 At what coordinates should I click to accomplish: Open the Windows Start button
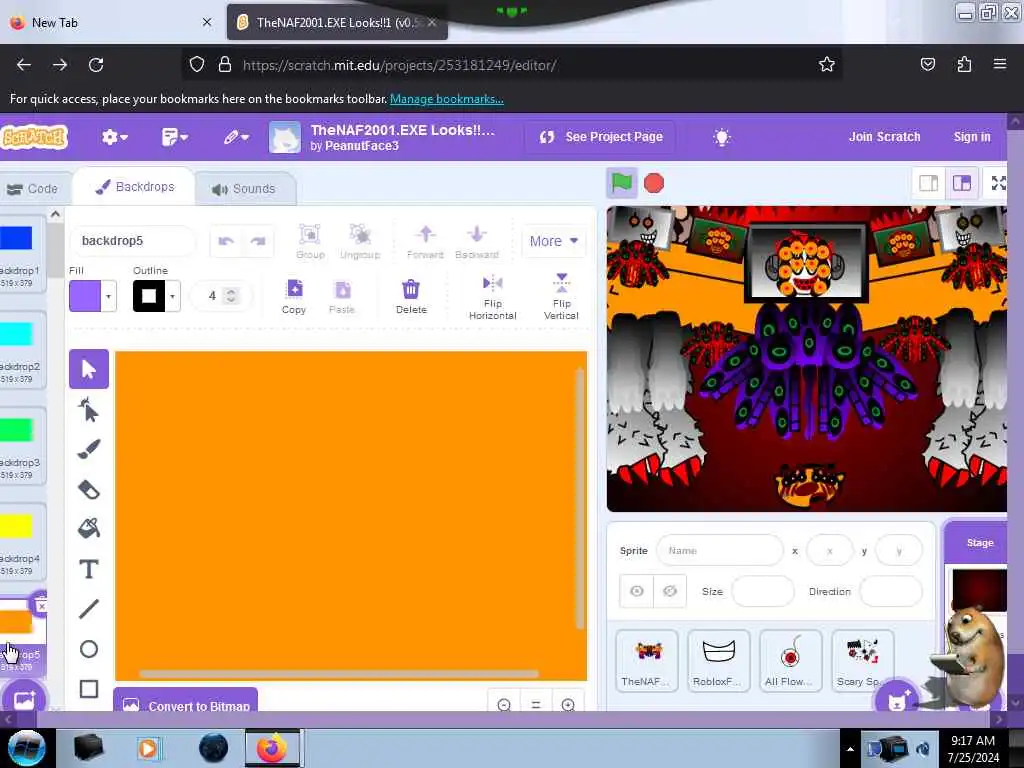[27, 748]
